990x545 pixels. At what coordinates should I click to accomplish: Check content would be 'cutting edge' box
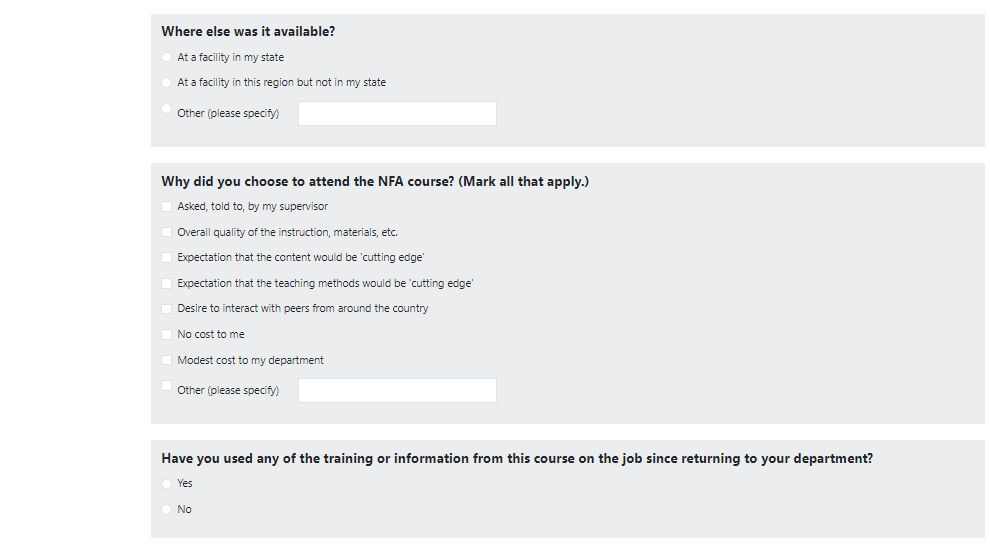(166, 257)
